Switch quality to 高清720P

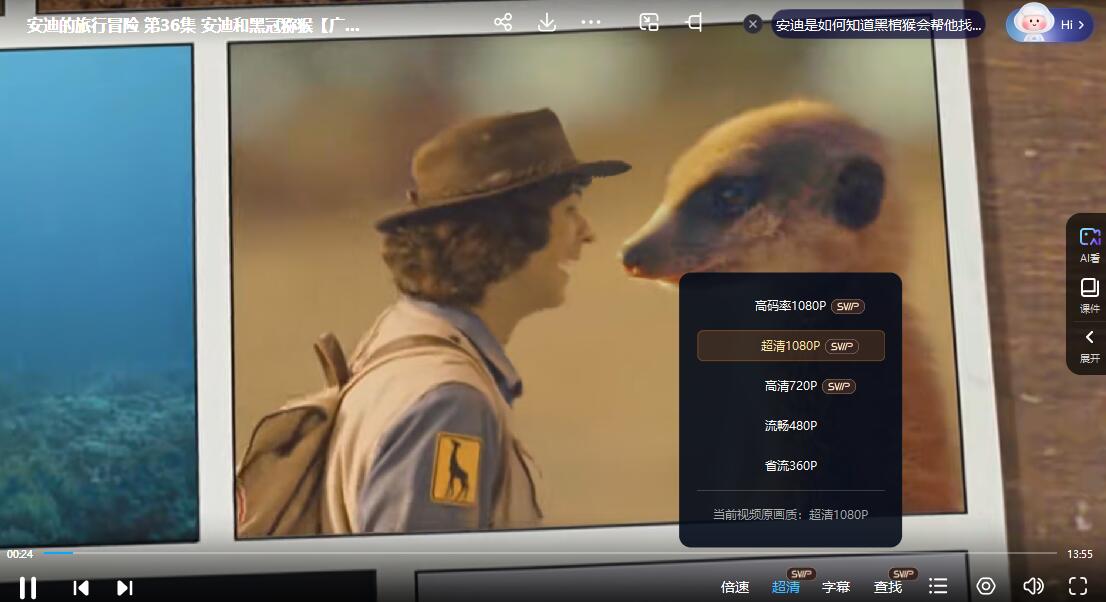tap(791, 386)
